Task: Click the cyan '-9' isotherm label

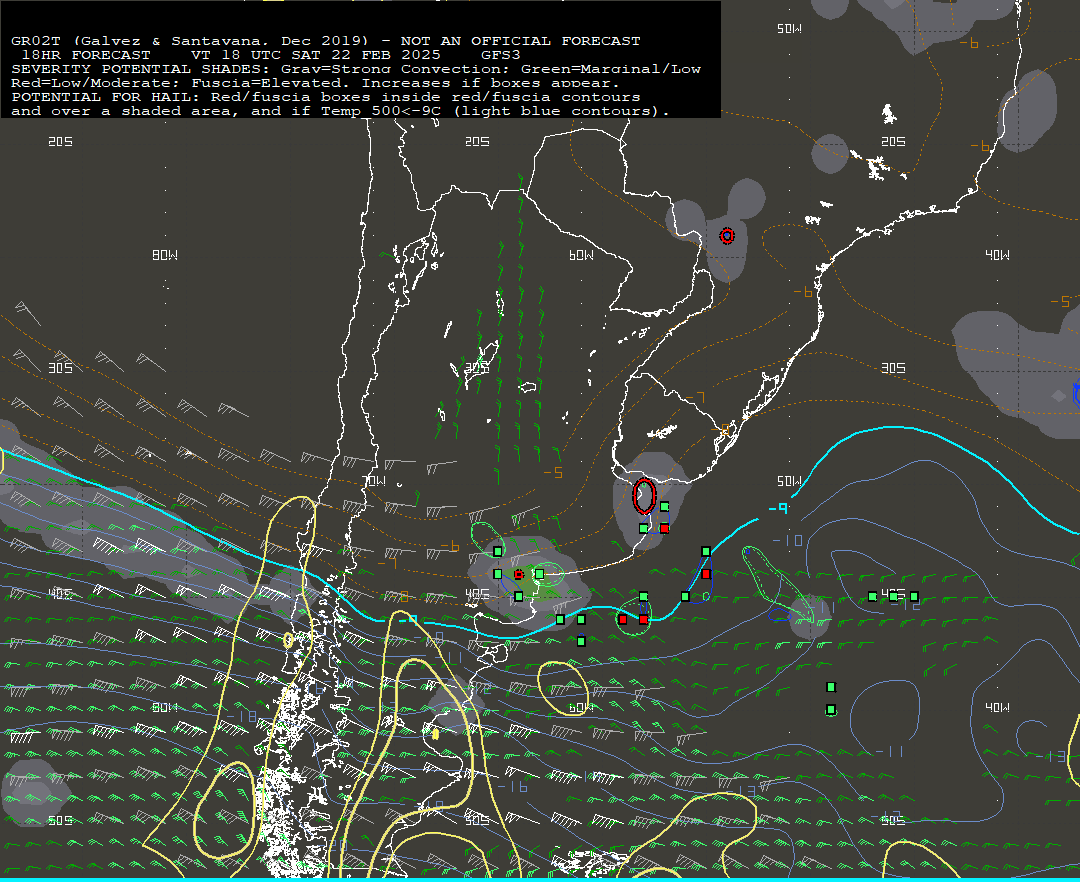Action: click(778, 508)
